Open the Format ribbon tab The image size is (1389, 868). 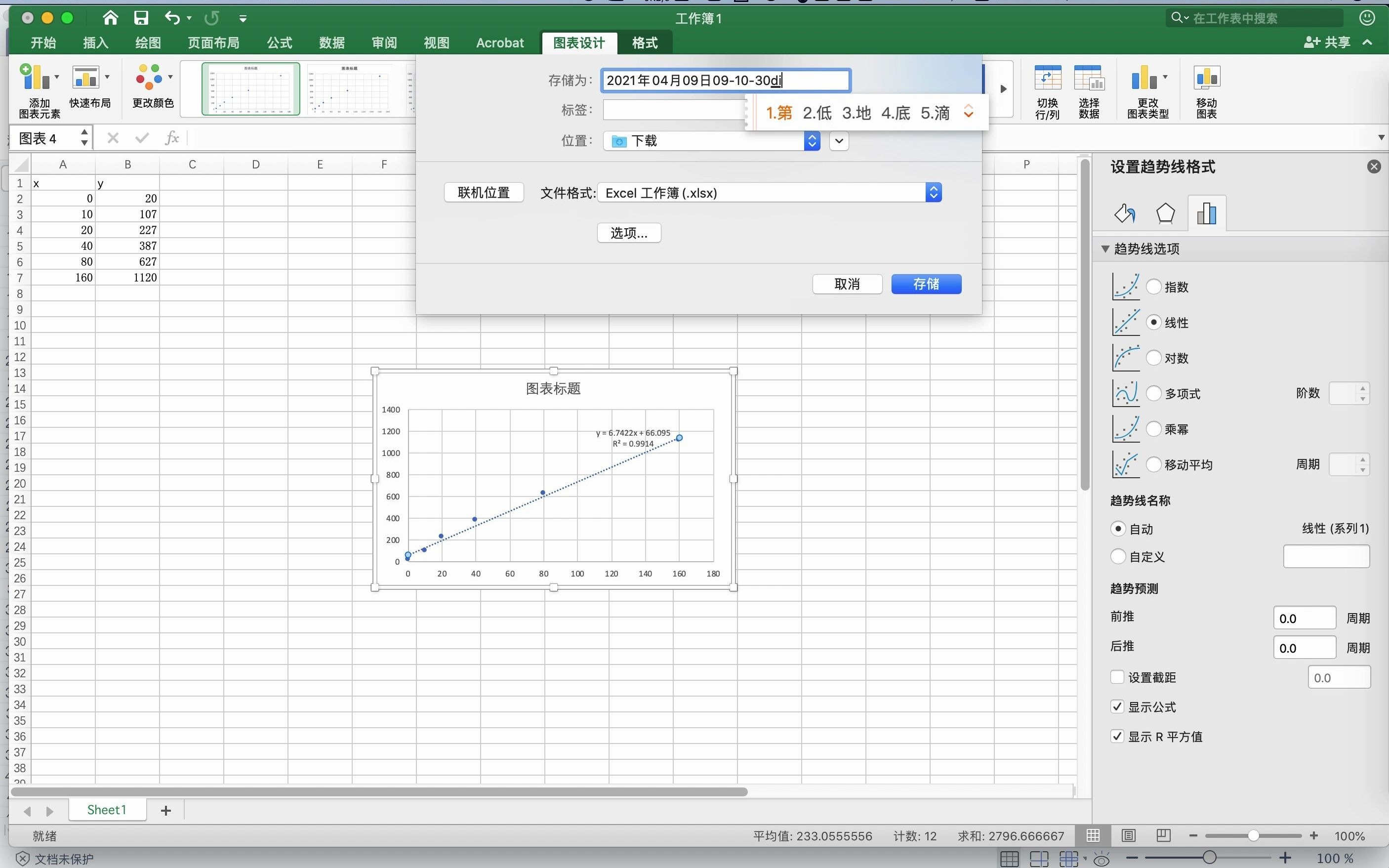coord(645,42)
